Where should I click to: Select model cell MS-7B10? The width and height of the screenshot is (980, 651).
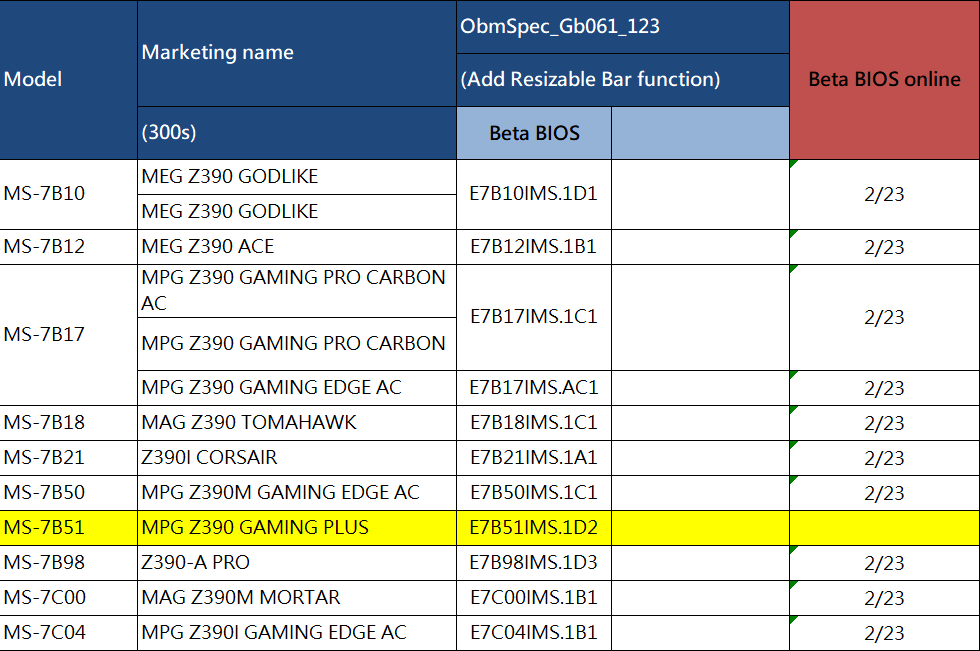point(69,194)
